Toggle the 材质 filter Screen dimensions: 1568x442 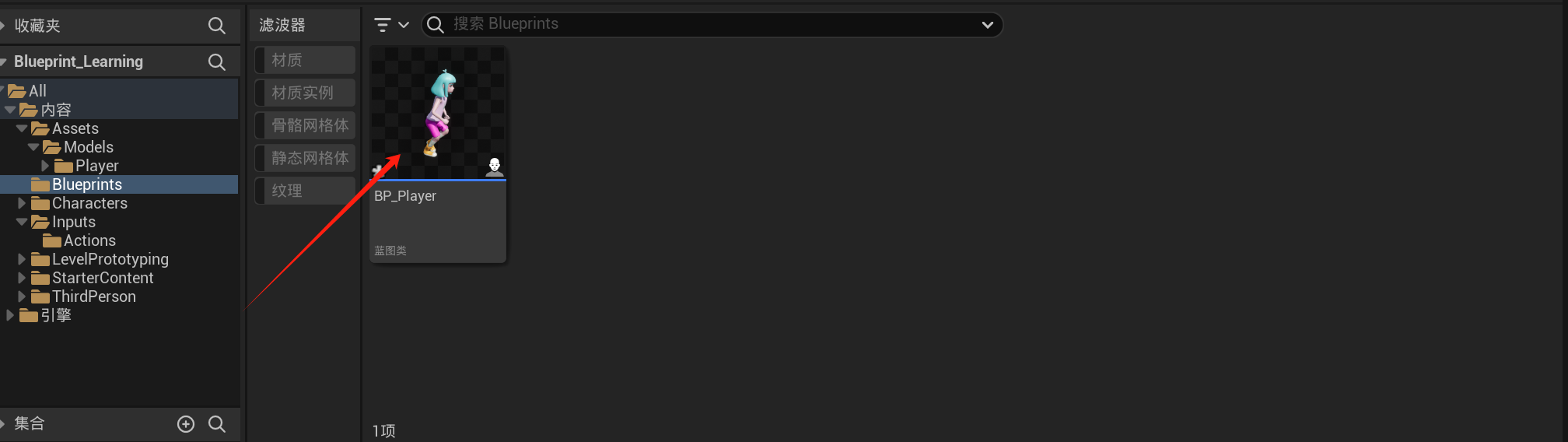point(305,60)
